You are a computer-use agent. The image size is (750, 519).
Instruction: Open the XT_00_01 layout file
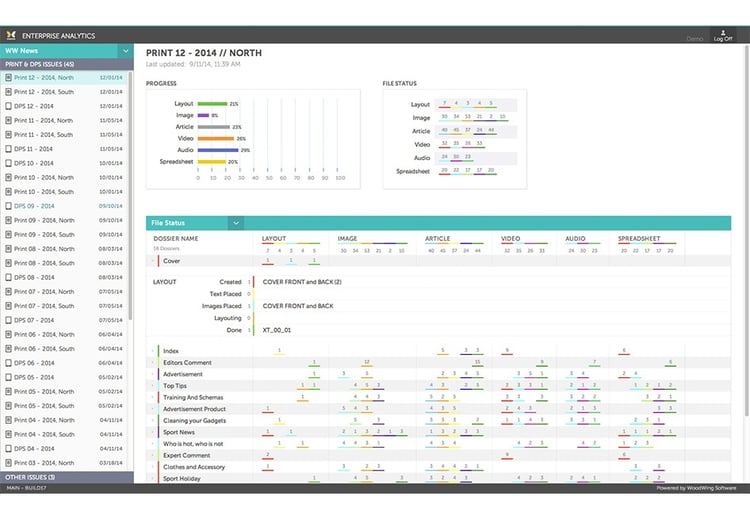click(277, 329)
